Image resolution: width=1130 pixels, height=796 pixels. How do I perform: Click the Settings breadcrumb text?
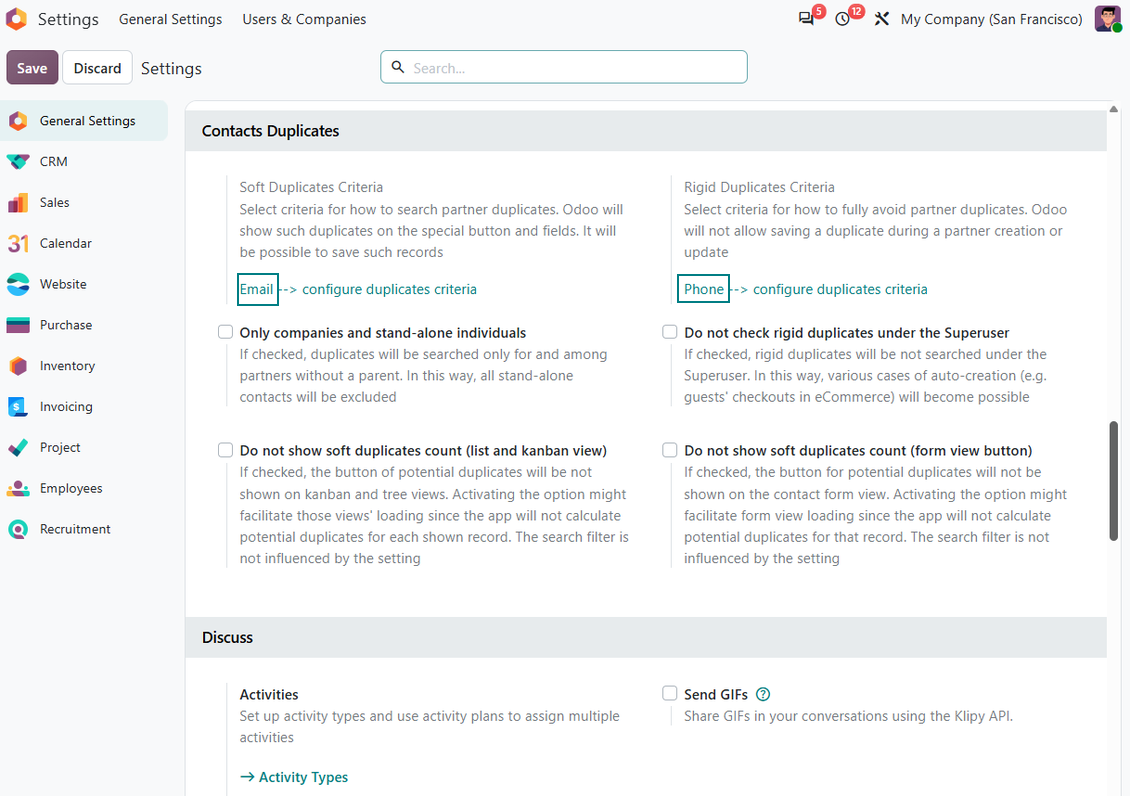172,68
